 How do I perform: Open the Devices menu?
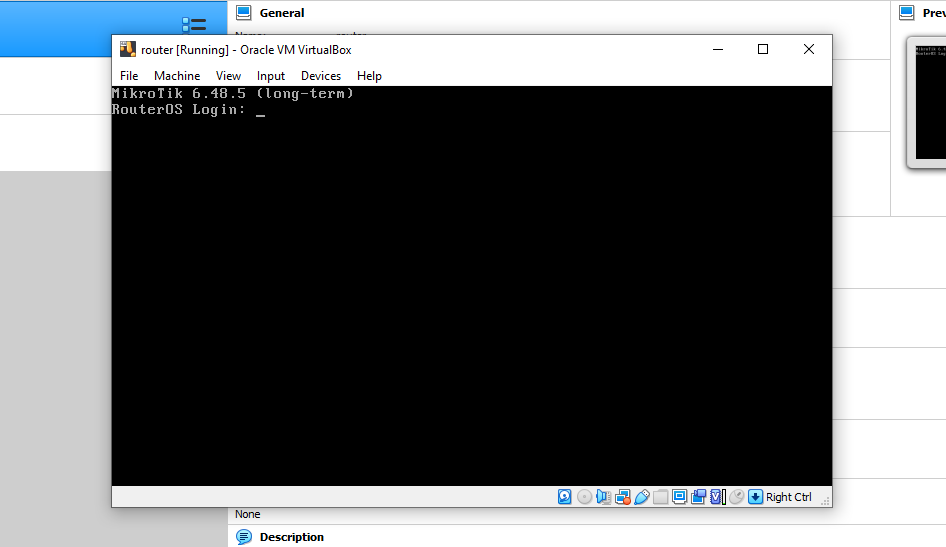(321, 76)
